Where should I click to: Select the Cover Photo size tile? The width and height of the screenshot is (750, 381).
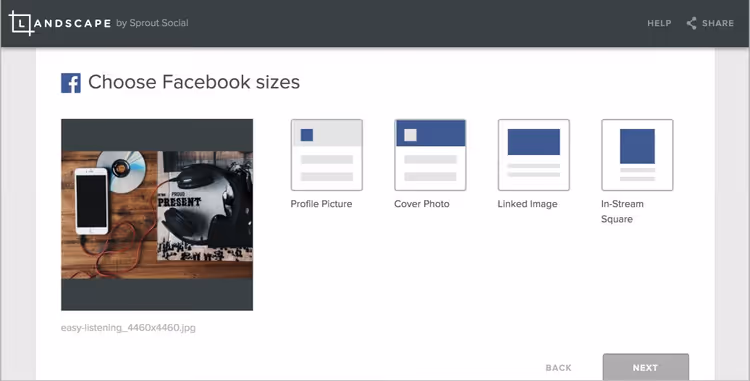click(x=430, y=155)
